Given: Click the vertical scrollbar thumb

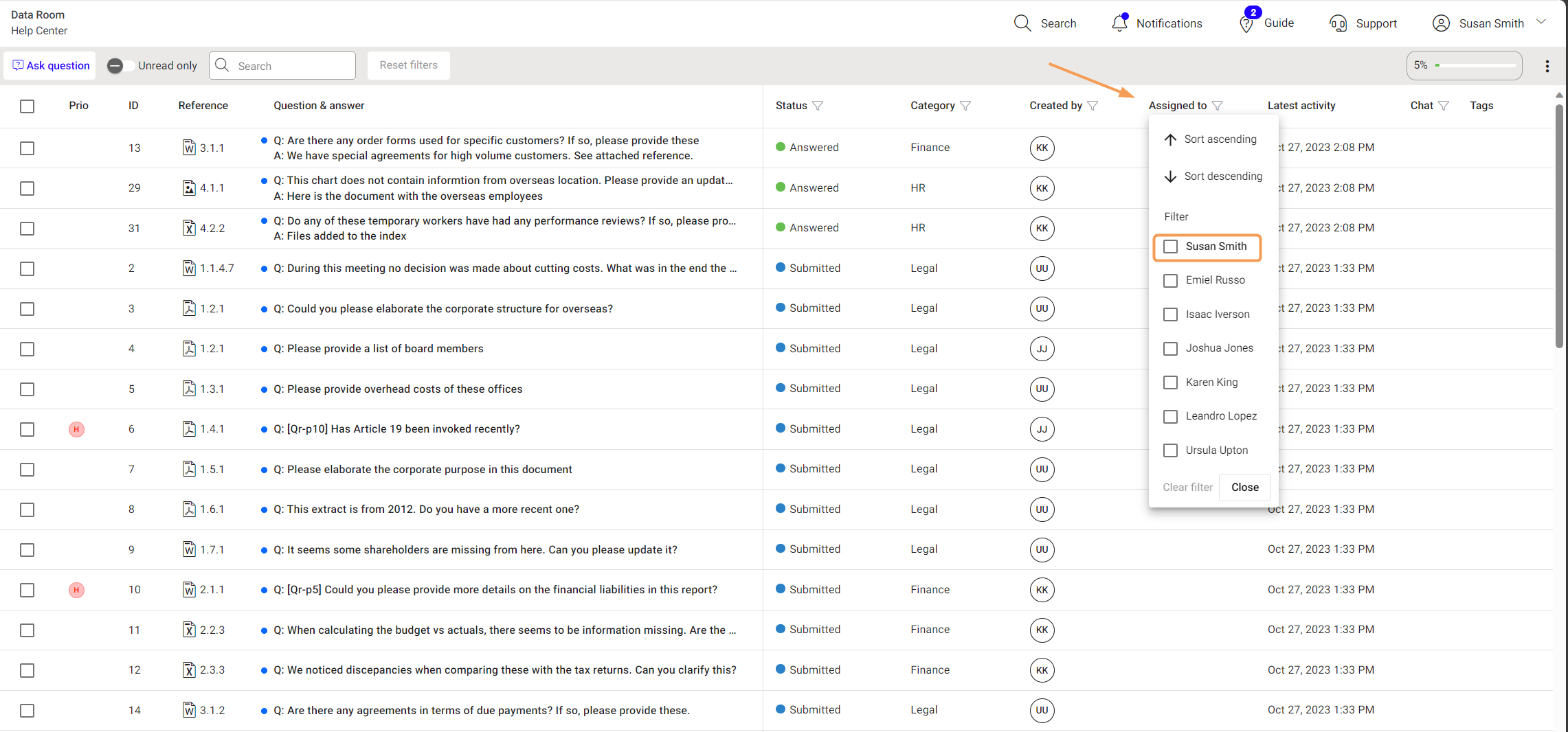Looking at the screenshot, I should 1559,227.
